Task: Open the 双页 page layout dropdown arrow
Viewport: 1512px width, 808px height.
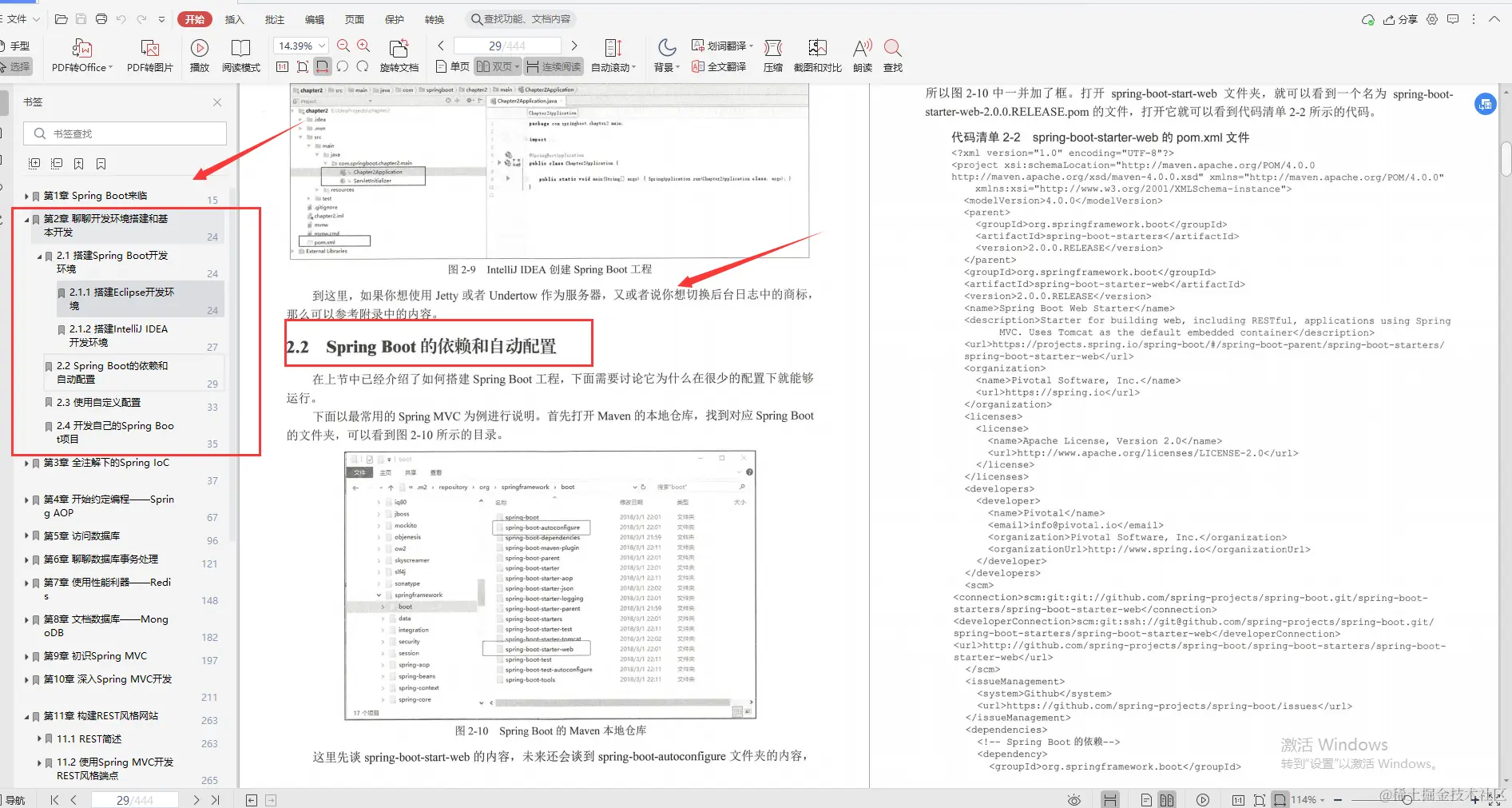Action: tap(516, 66)
